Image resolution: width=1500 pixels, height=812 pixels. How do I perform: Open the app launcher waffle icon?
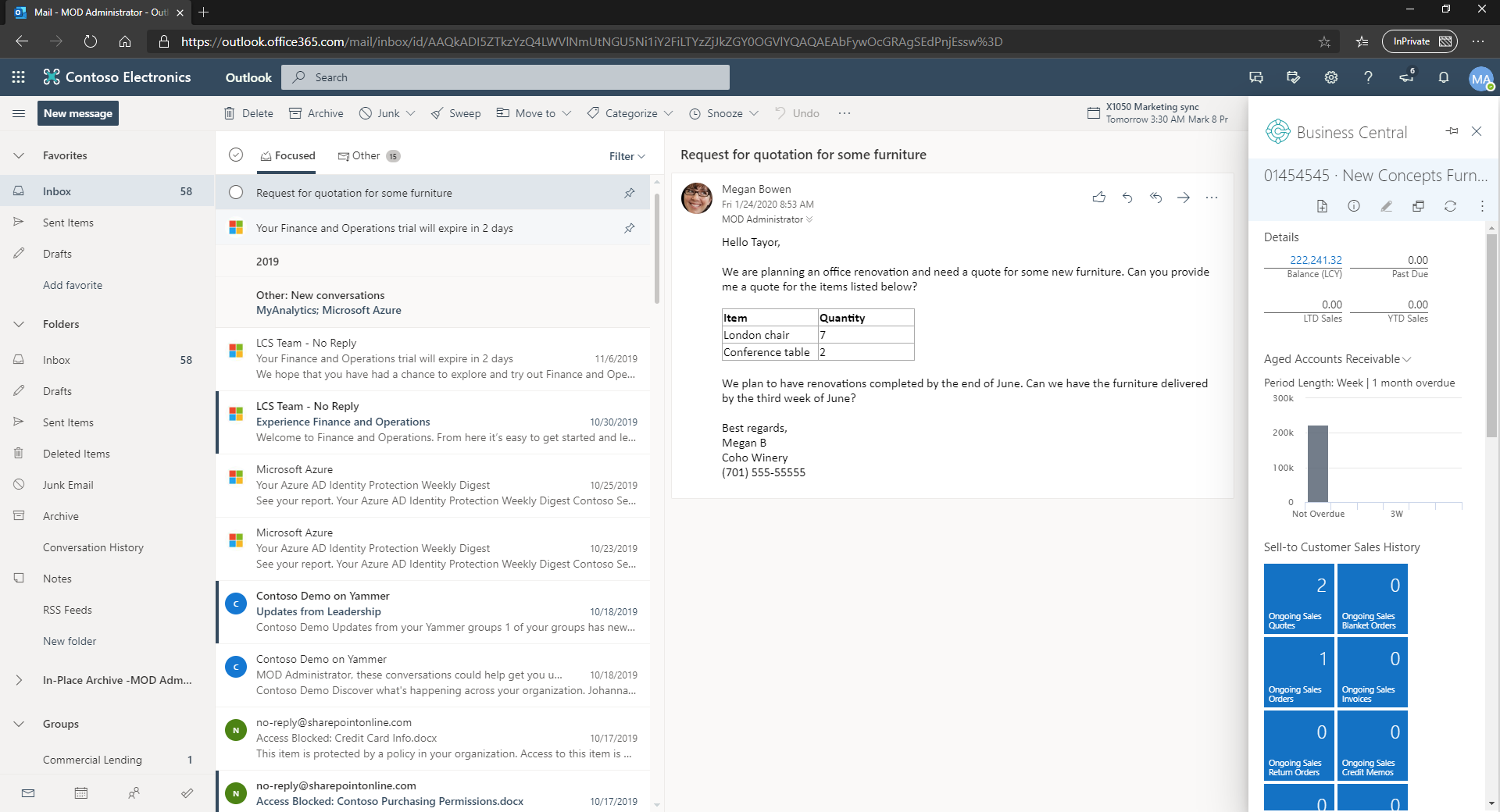click(18, 77)
